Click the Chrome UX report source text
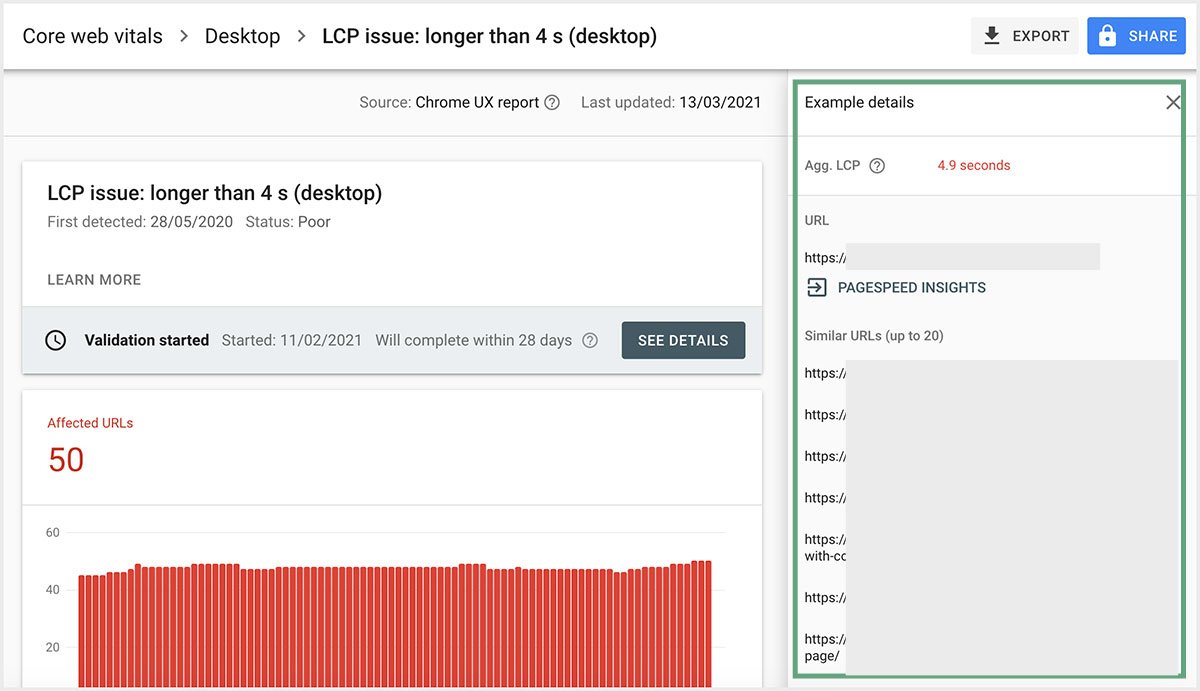The width and height of the screenshot is (1200, 691). [477, 102]
